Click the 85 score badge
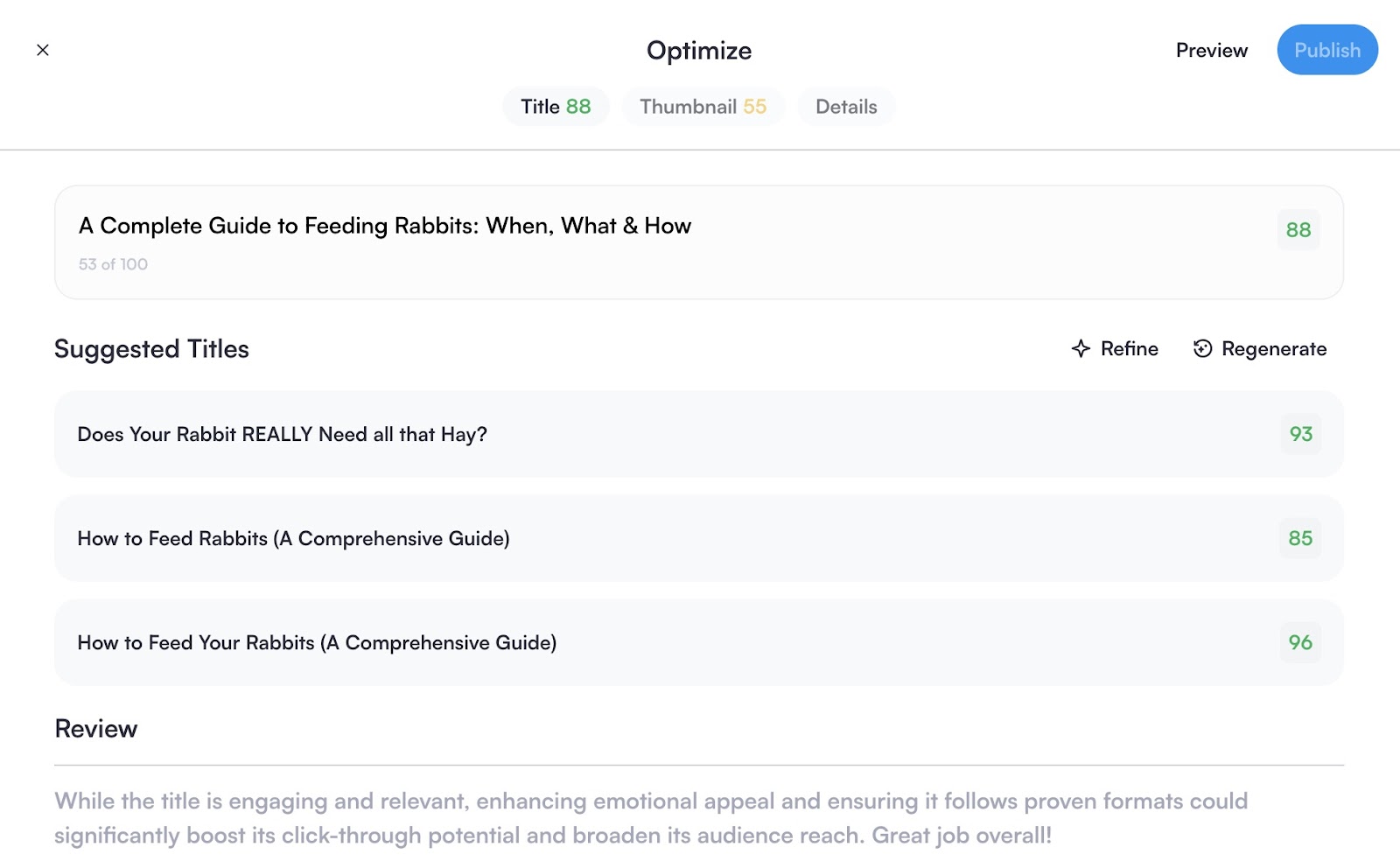Image resolution: width=1400 pixels, height=868 pixels. 1300,538
